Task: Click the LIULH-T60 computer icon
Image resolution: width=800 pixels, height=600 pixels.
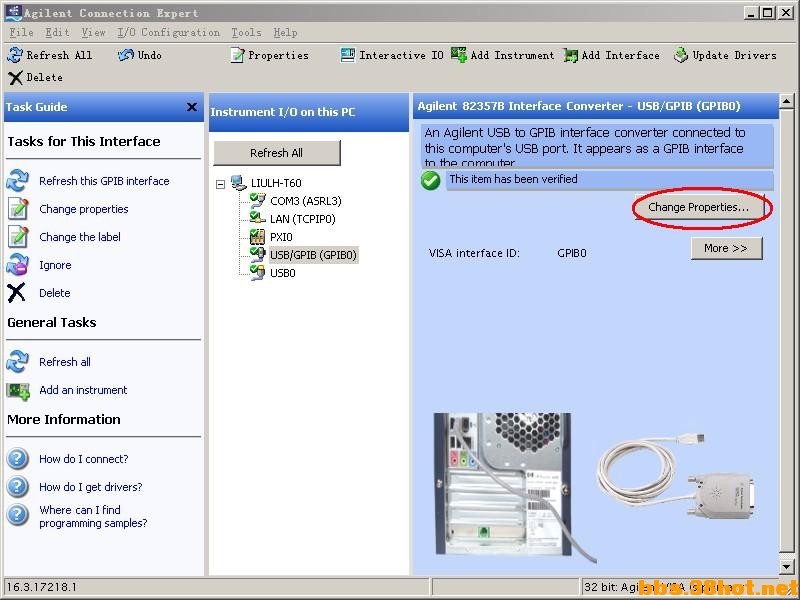Action: click(x=238, y=182)
